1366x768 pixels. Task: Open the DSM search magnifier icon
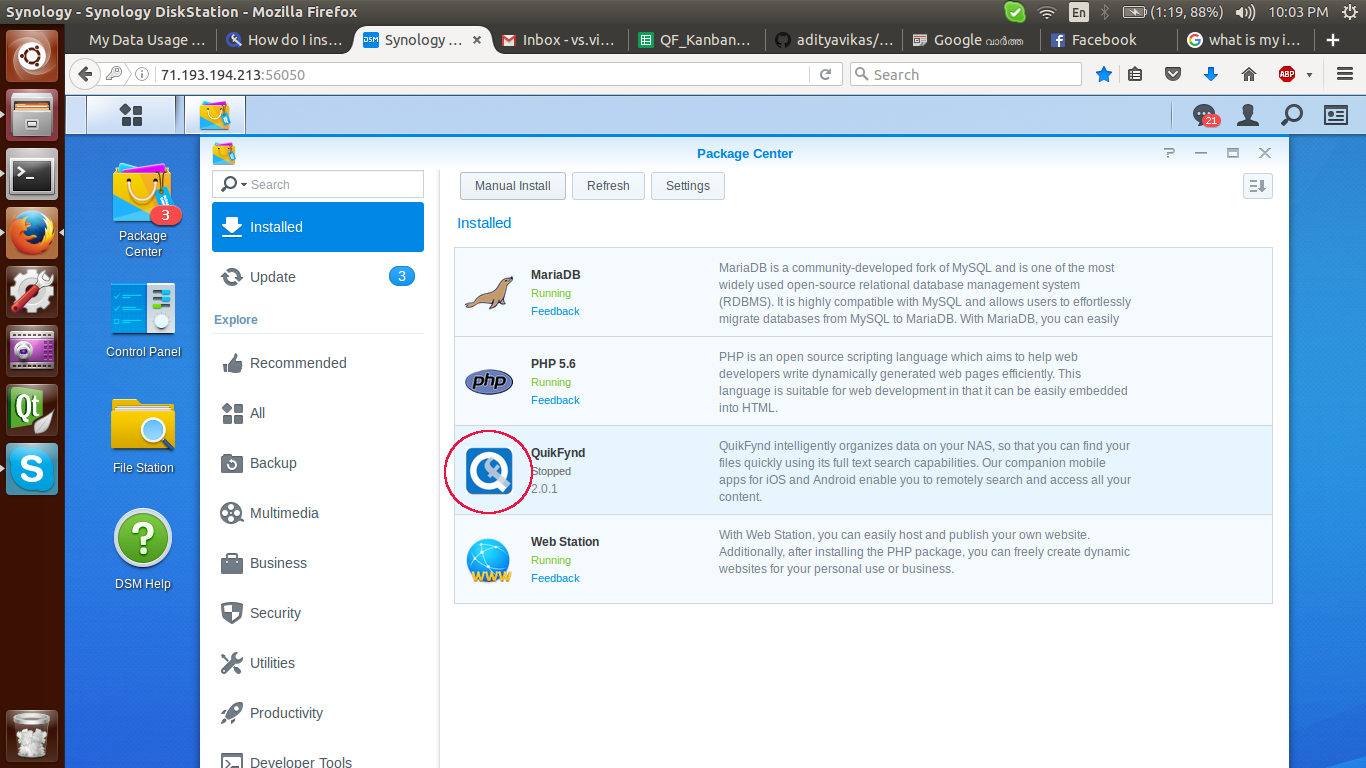1292,115
